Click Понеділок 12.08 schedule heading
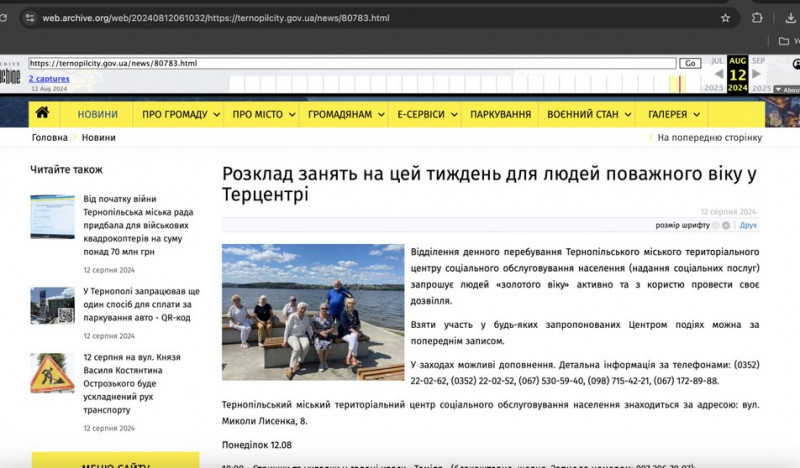Screen dimensions: 800x468 click(257, 445)
